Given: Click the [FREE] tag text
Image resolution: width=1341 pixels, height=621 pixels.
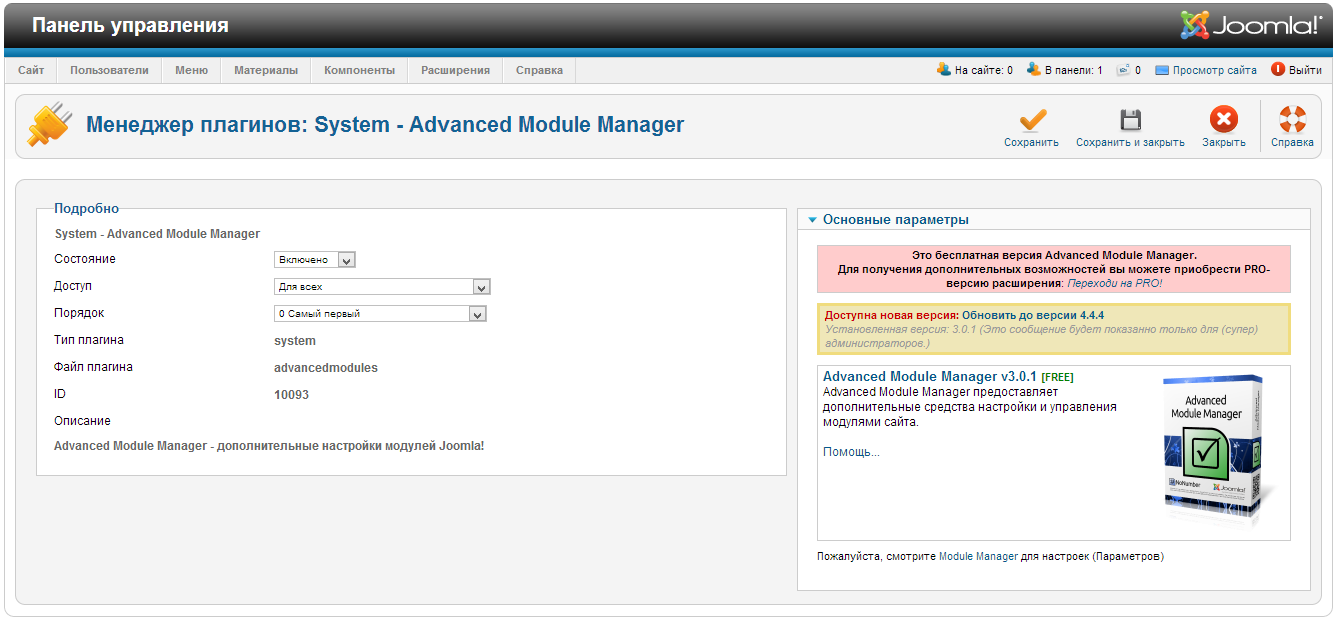Looking at the screenshot, I should click(x=1057, y=378).
